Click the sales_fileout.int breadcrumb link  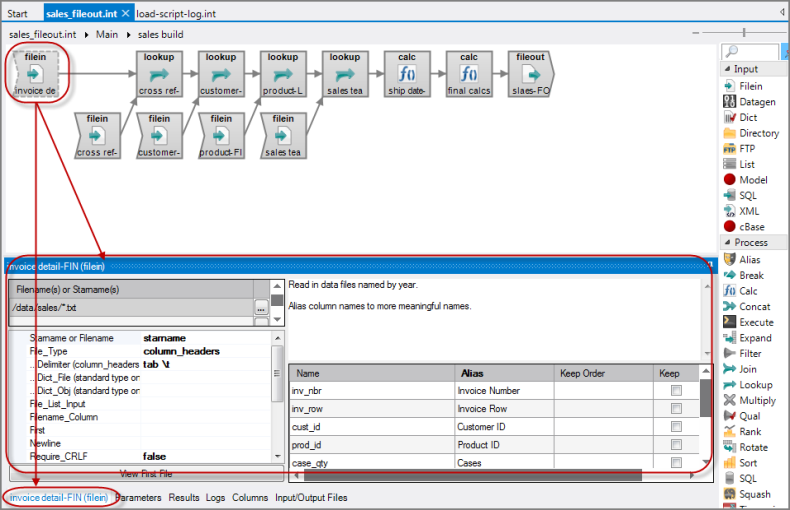pos(42,35)
